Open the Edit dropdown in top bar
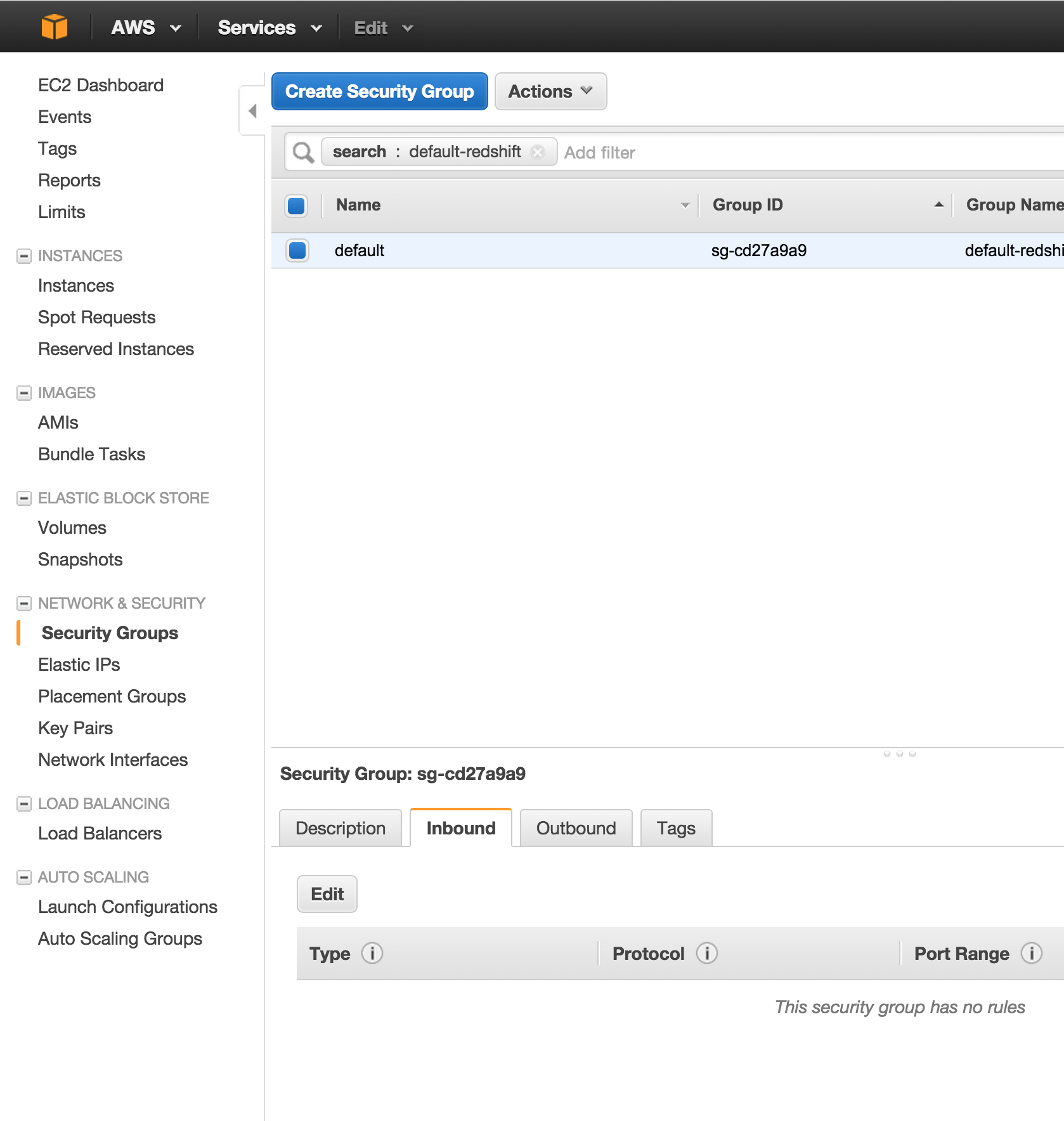The image size is (1064, 1121). click(383, 28)
